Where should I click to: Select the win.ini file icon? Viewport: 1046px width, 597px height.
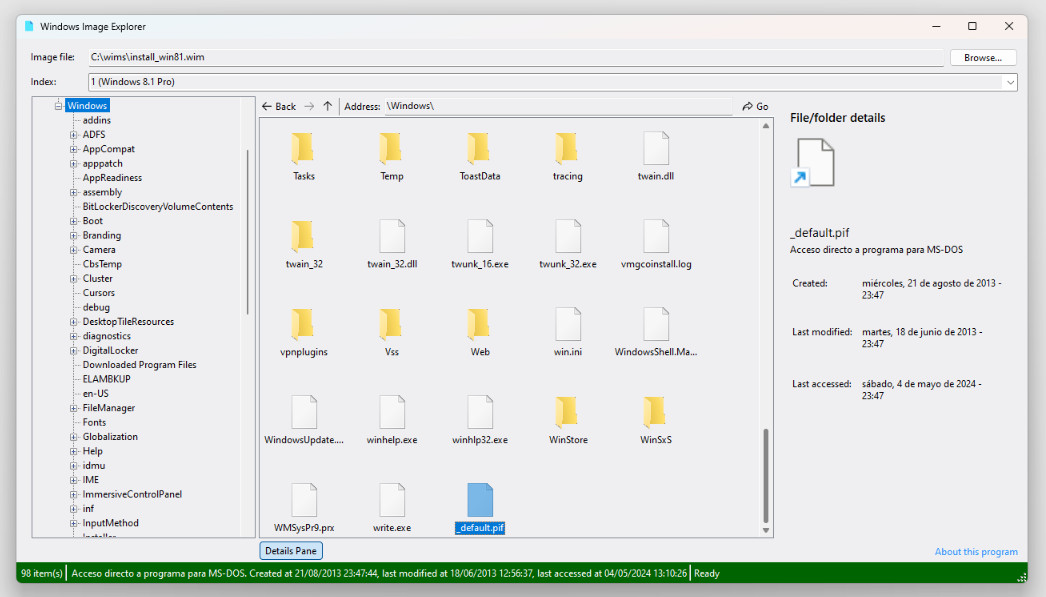(568, 324)
